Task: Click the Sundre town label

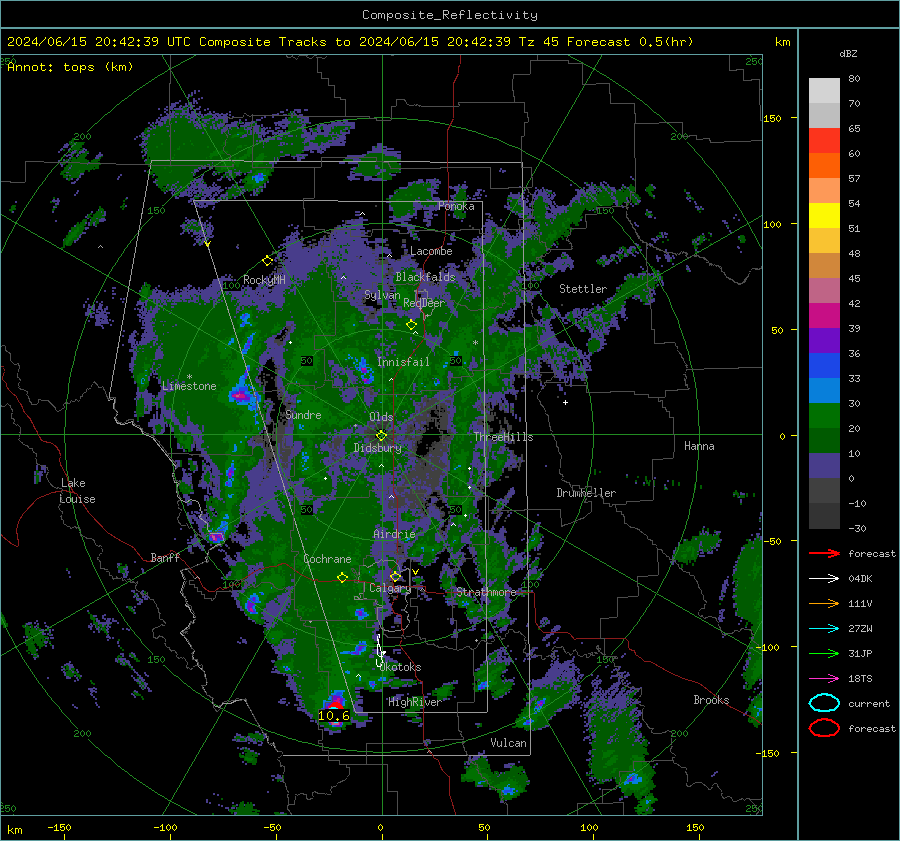Action: coord(303,414)
